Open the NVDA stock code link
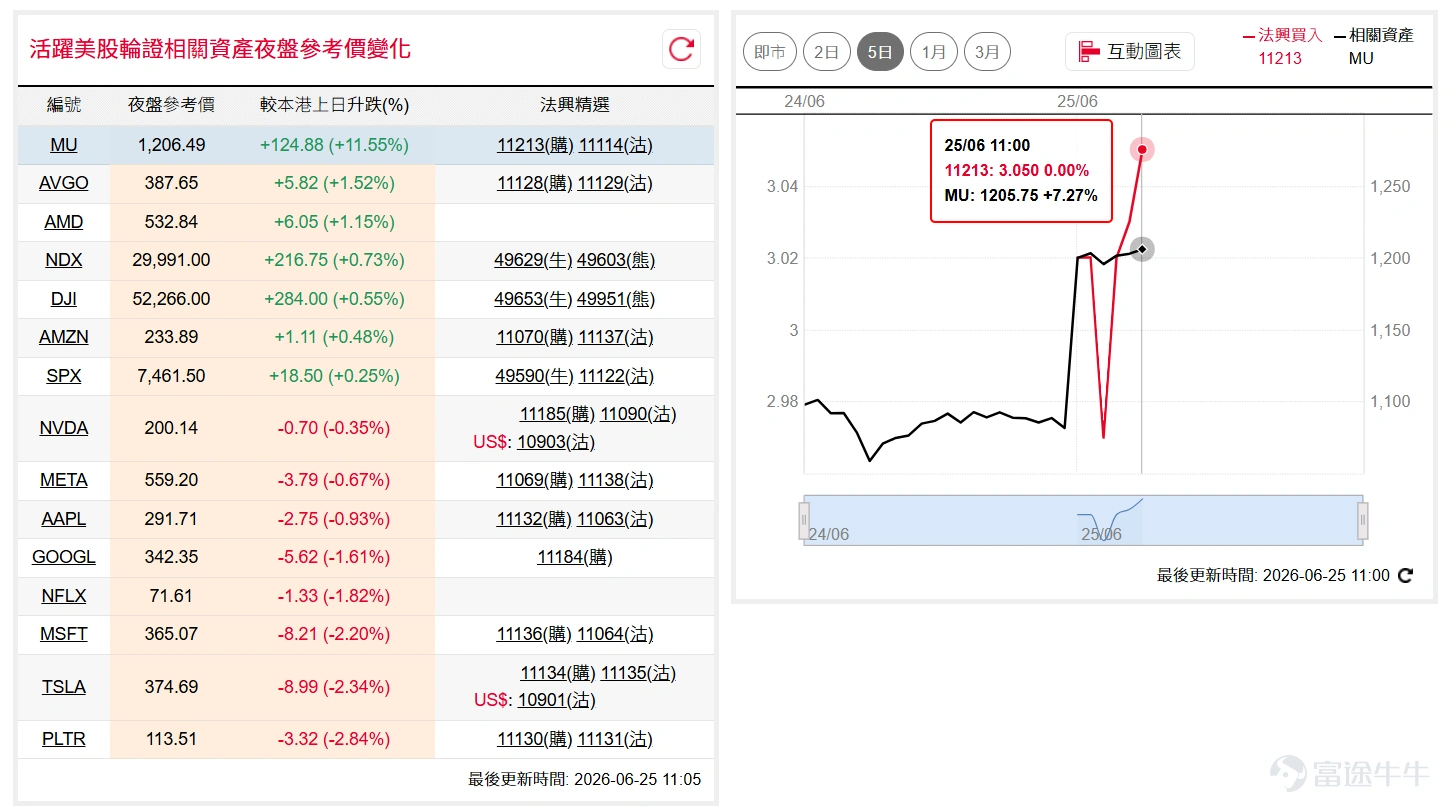 64,428
